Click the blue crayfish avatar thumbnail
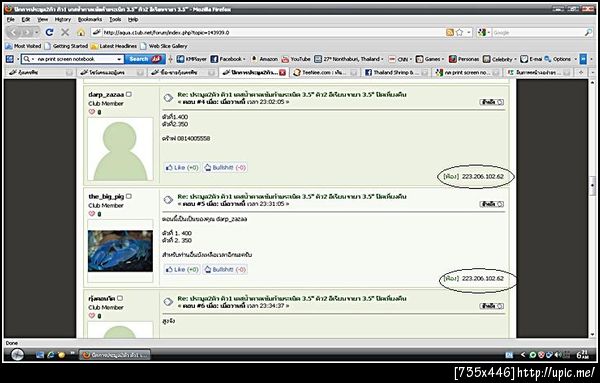This screenshot has height=383, width=600. (120, 251)
